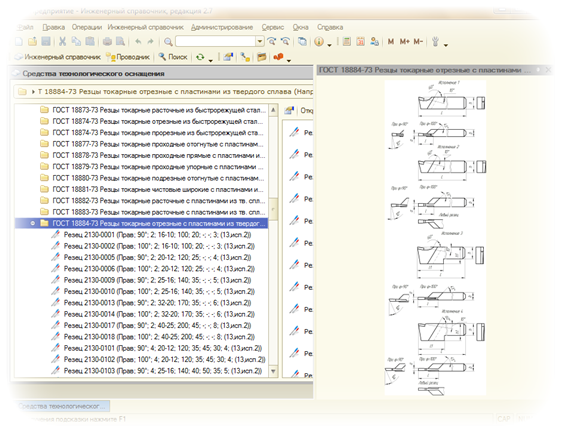Click the magnifier Find icon beside search field

click(x=168, y=42)
